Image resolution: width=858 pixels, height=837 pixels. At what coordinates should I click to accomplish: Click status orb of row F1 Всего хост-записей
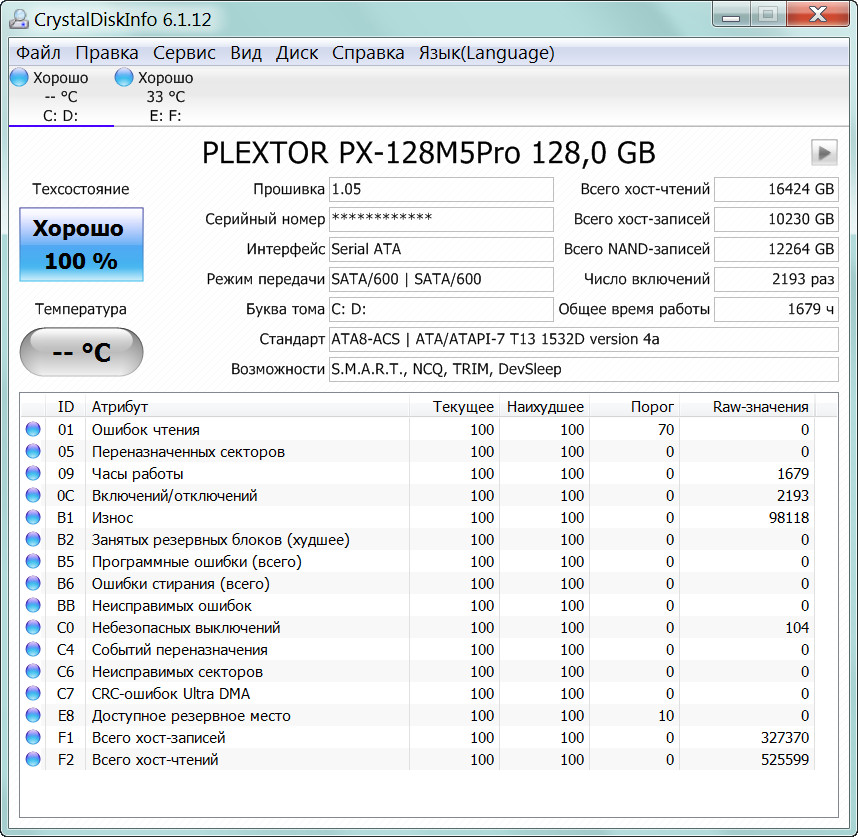click(x=33, y=737)
